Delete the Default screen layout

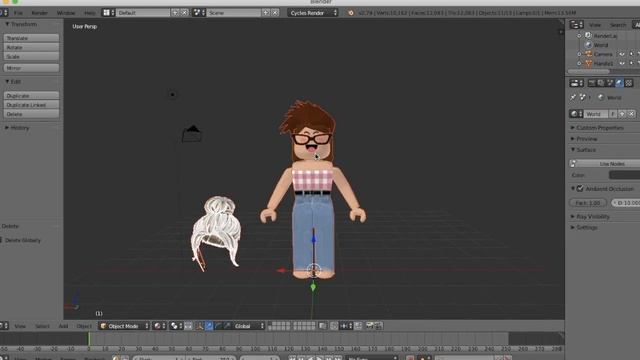point(184,13)
